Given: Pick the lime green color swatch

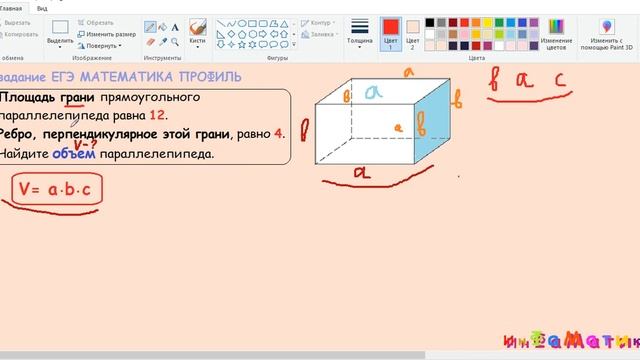Looking at the screenshot, I should 499,34.
